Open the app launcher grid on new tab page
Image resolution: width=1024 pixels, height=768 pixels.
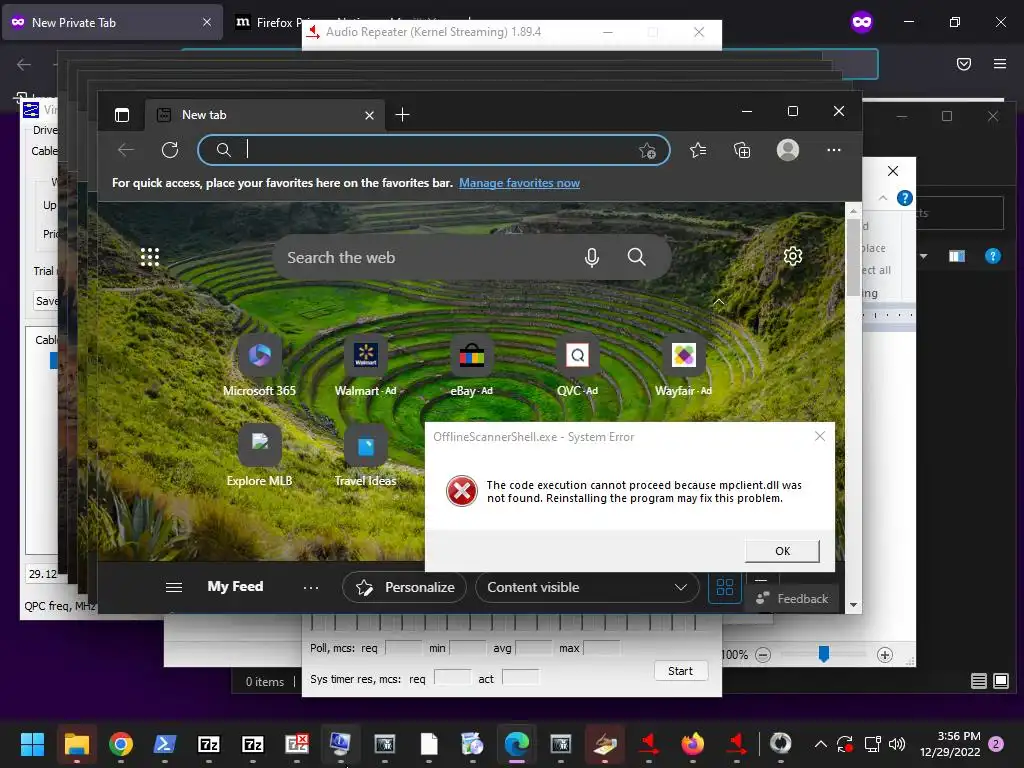[x=150, y=257]
